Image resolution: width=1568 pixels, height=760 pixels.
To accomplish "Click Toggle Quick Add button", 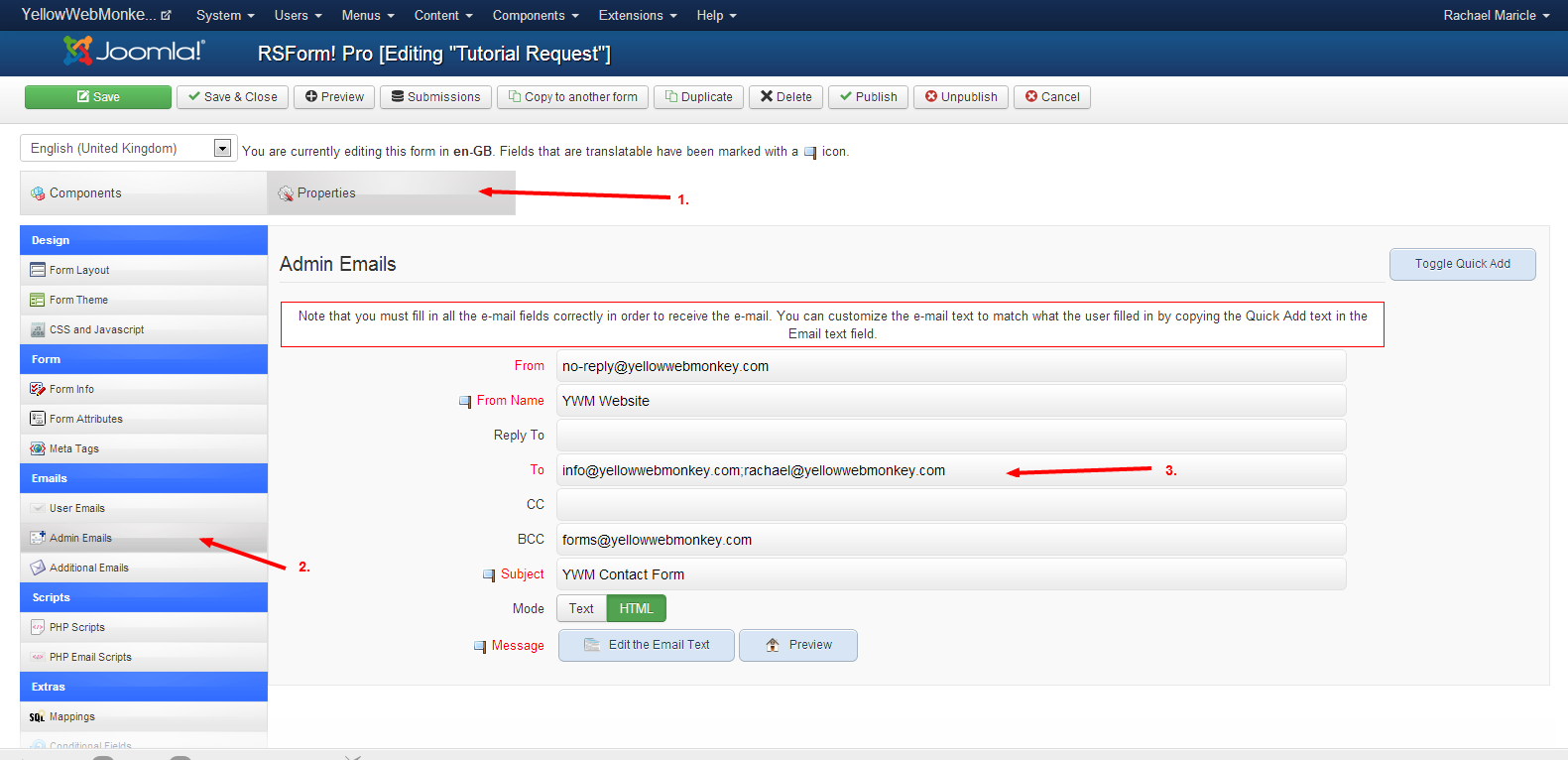I will [x=1463, y=264].
